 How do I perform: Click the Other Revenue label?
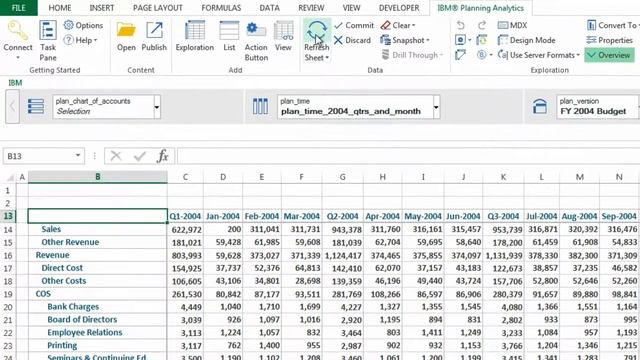(70, 242)
